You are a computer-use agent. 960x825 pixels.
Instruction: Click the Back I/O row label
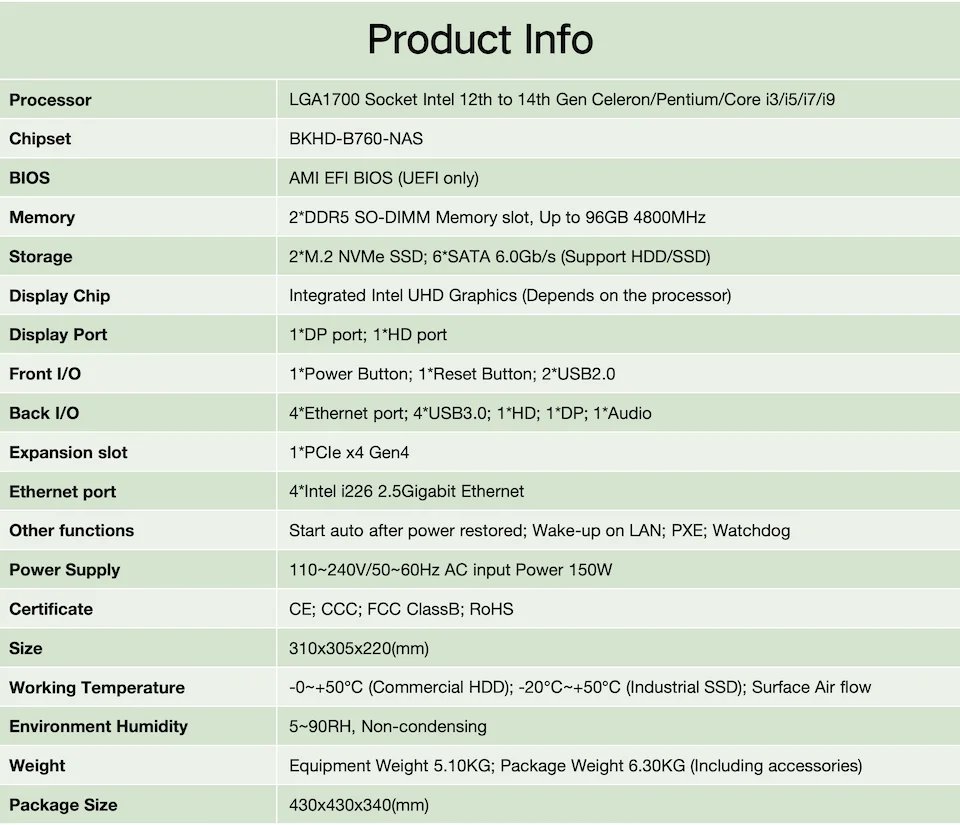[44, 413]
